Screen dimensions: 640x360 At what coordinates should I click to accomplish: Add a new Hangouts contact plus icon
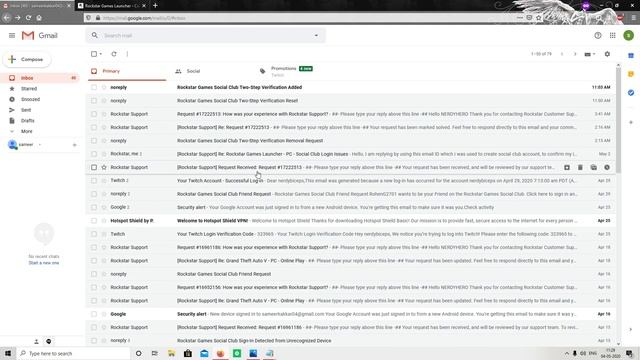(x=74, y=145)
